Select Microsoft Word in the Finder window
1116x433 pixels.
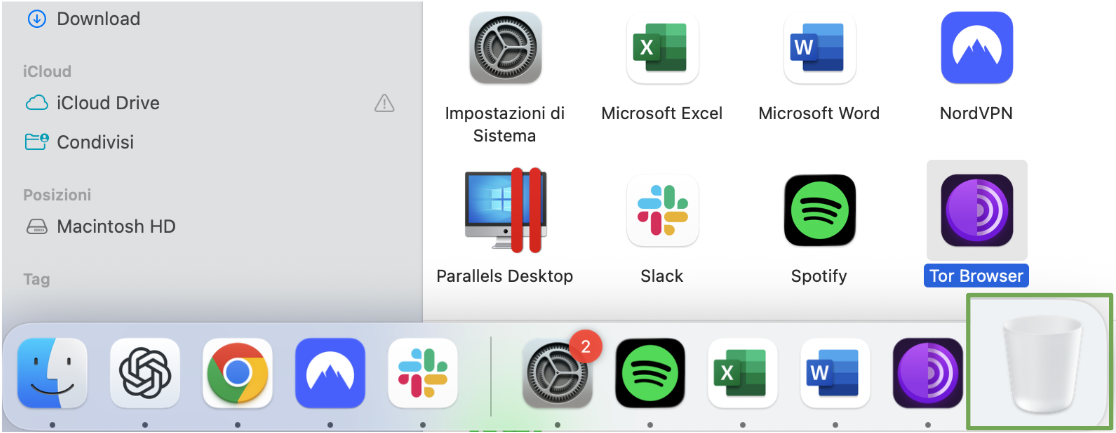819,48
